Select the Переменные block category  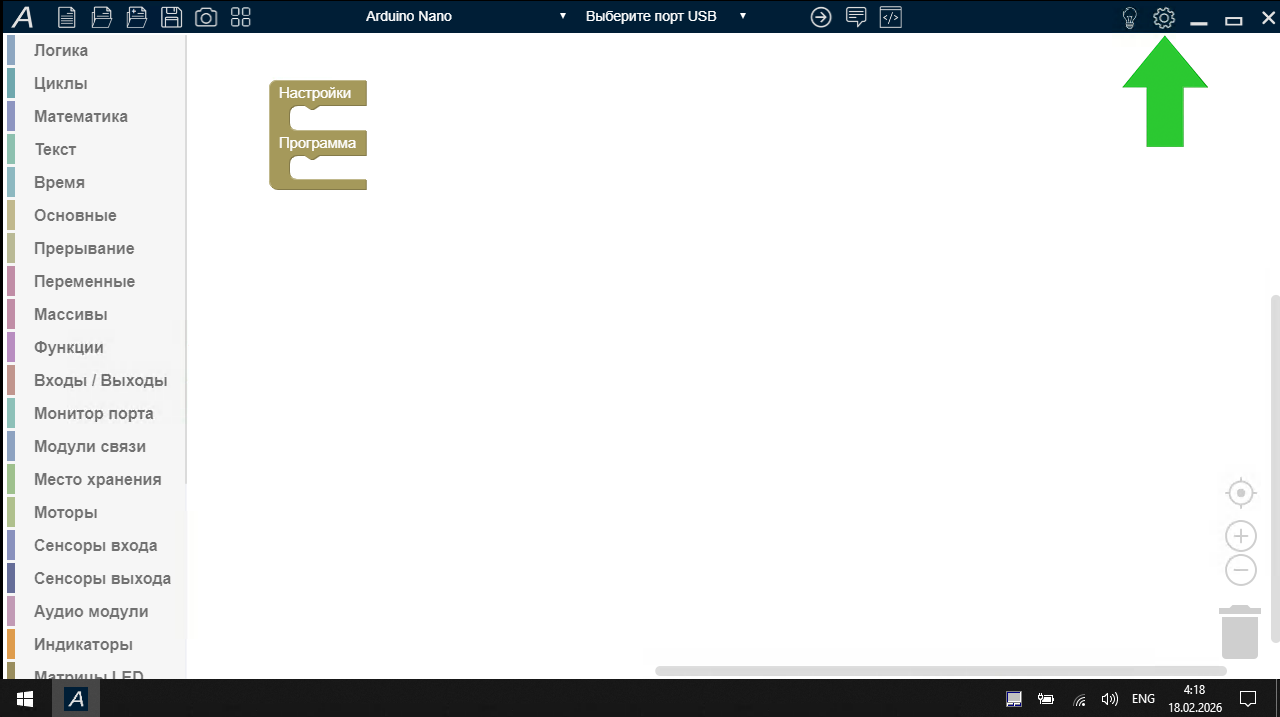84,281
